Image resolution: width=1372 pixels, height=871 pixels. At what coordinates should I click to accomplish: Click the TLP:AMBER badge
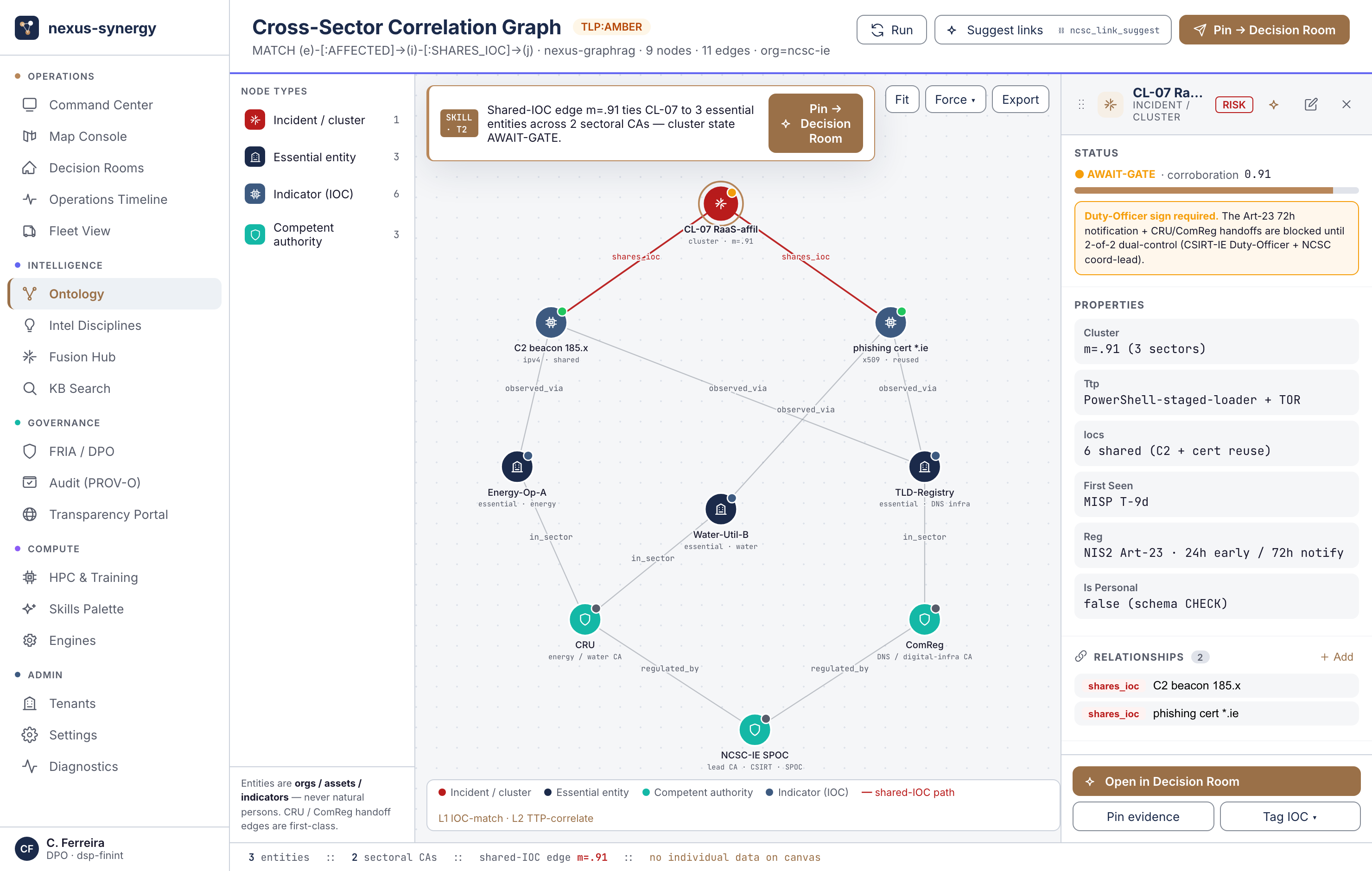pyautogui.click(x=611, y=27)
